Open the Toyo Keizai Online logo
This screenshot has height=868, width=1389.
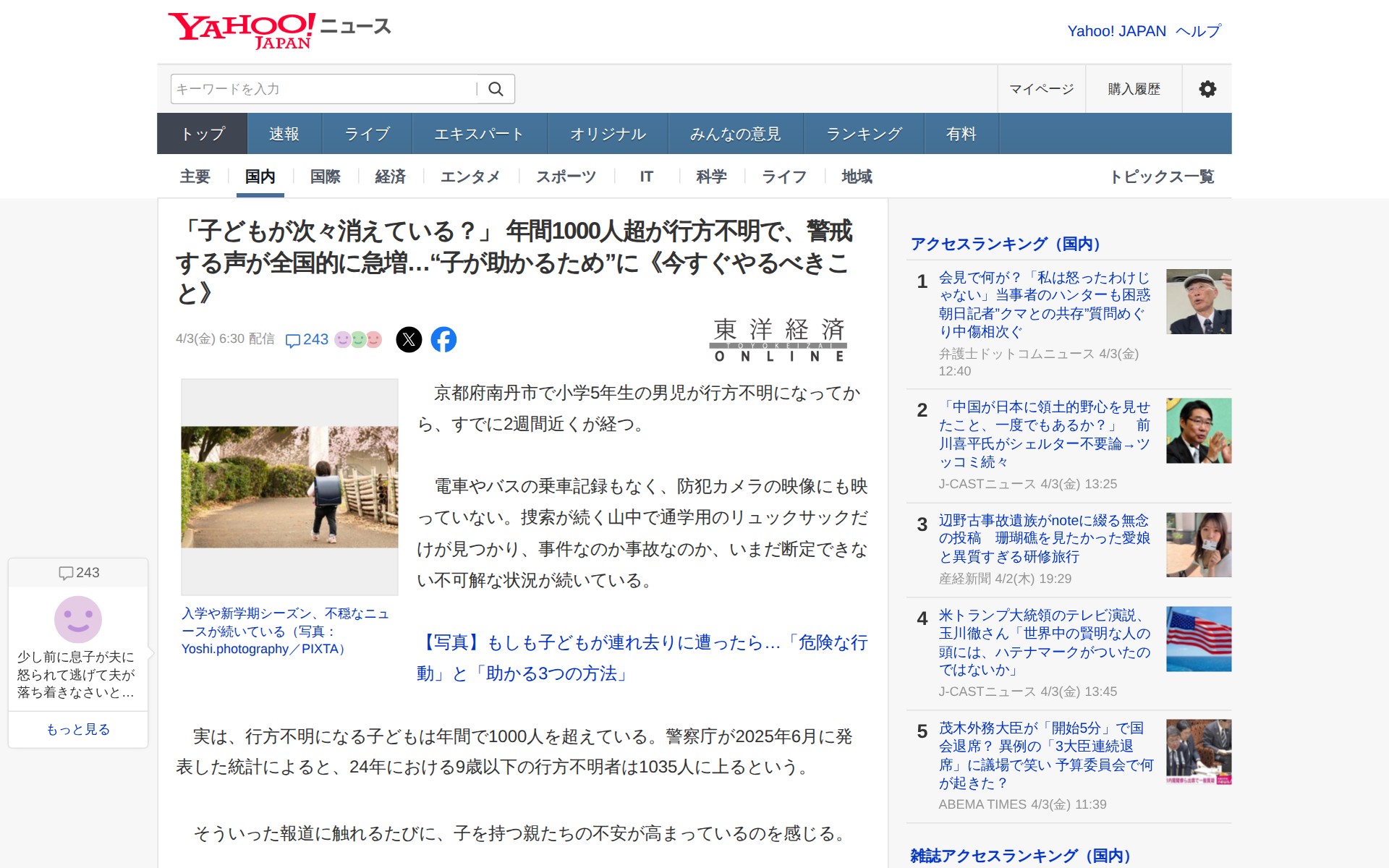pos(778,339)
